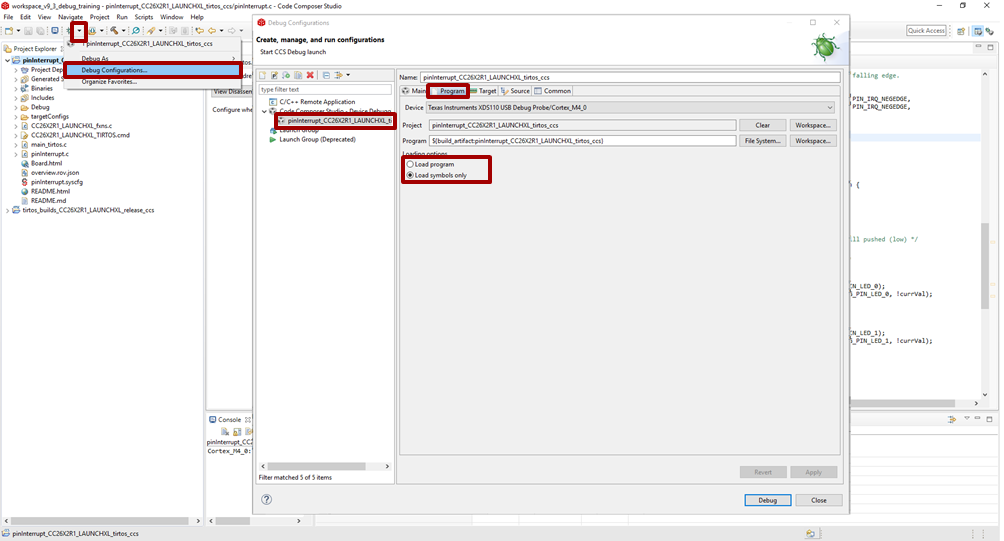Select the Load symbols only option
The image size is (1004, 541).
tap(410, 175)
